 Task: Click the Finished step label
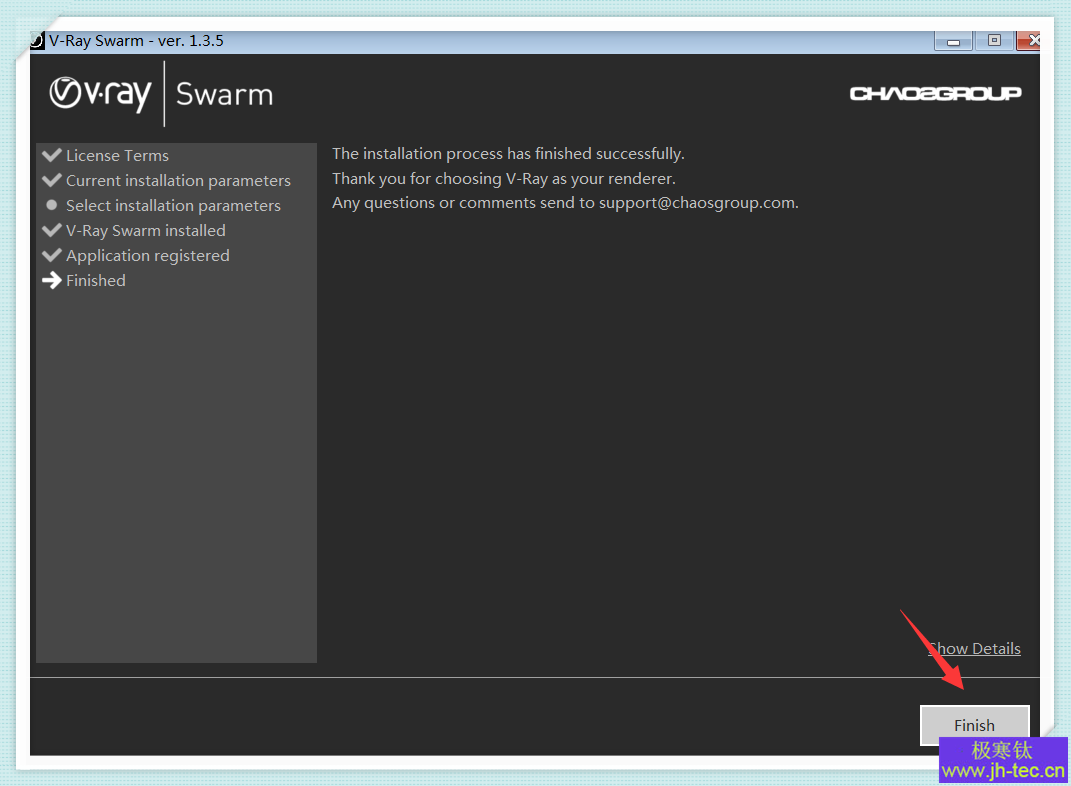[96, 281]
